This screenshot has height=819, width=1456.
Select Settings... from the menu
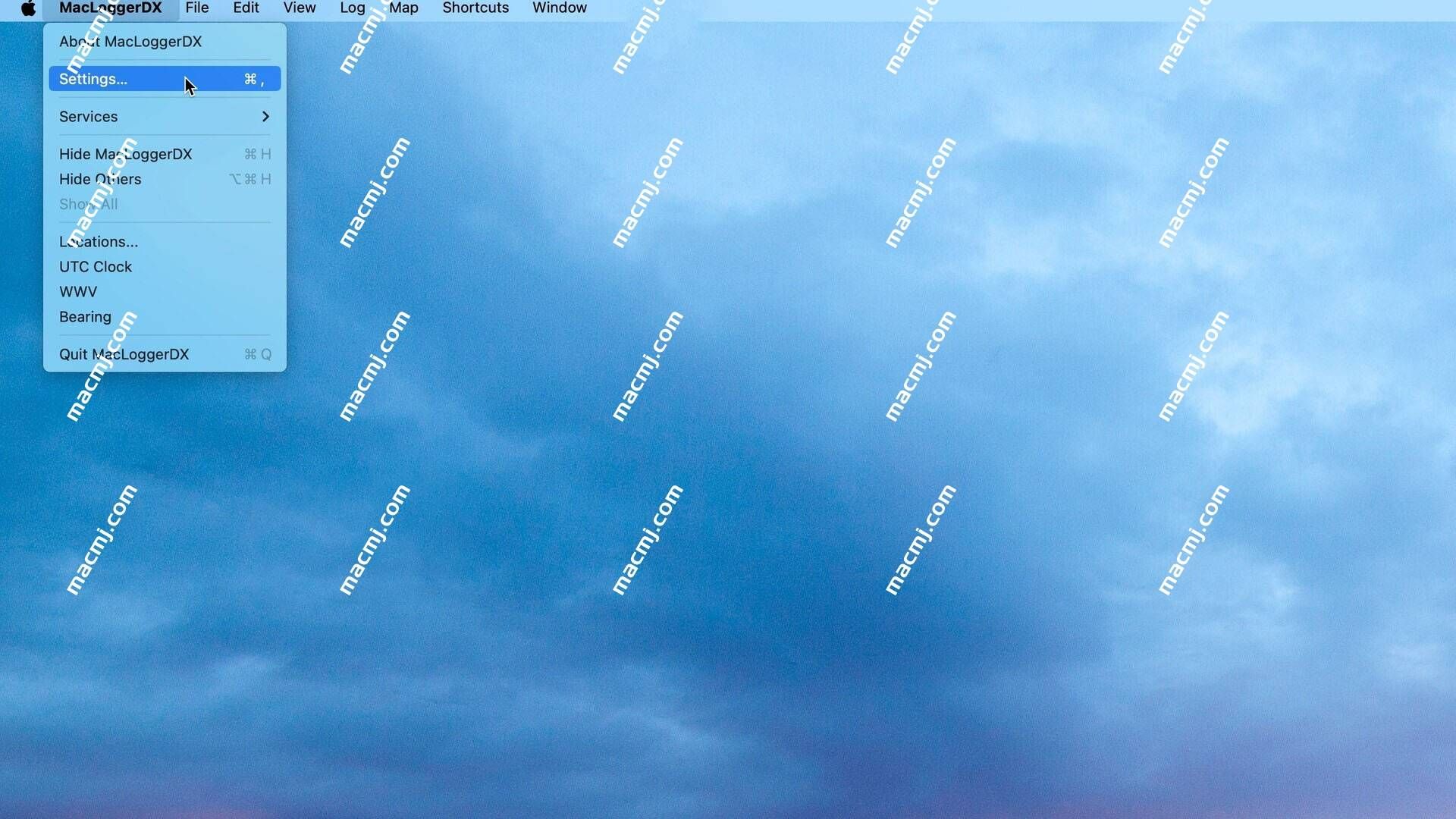tap(165, 79)
